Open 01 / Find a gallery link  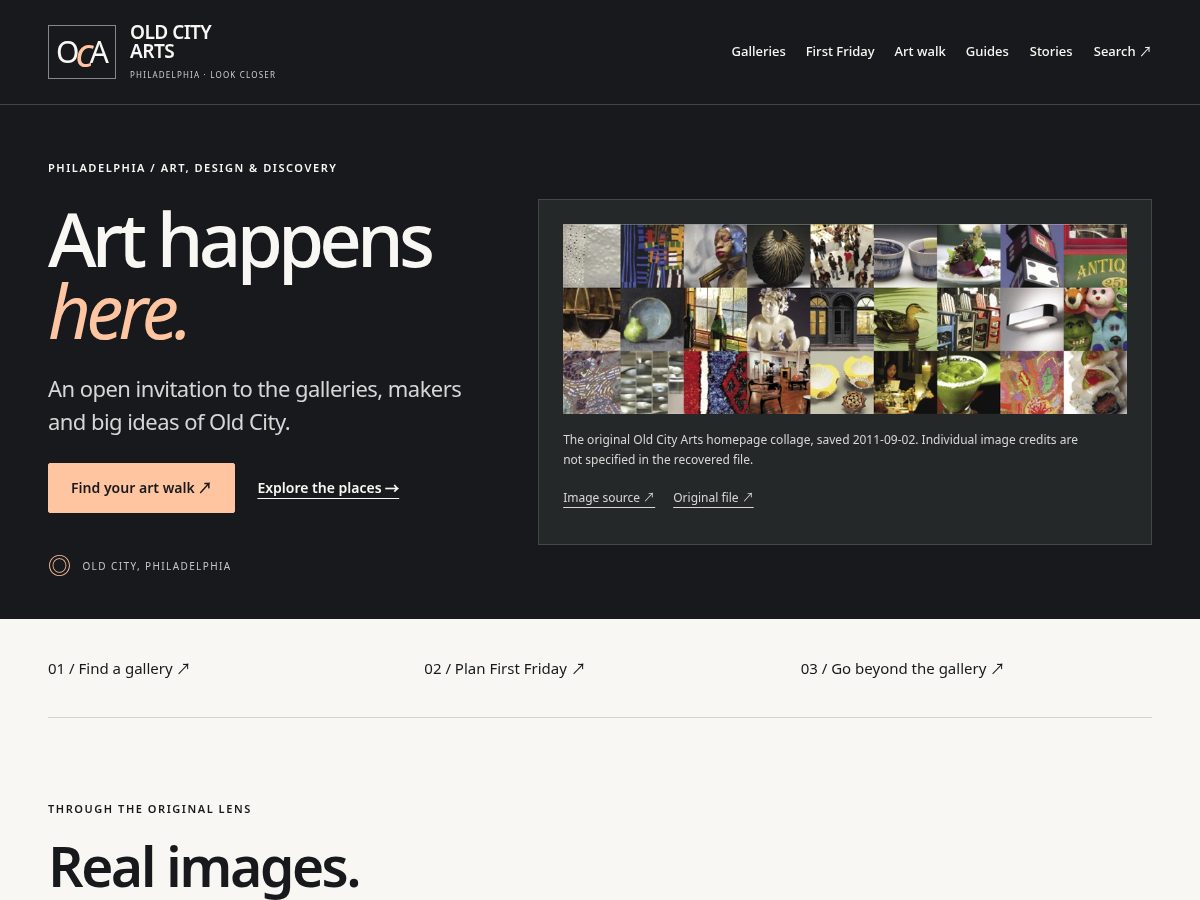pos(119,669)
